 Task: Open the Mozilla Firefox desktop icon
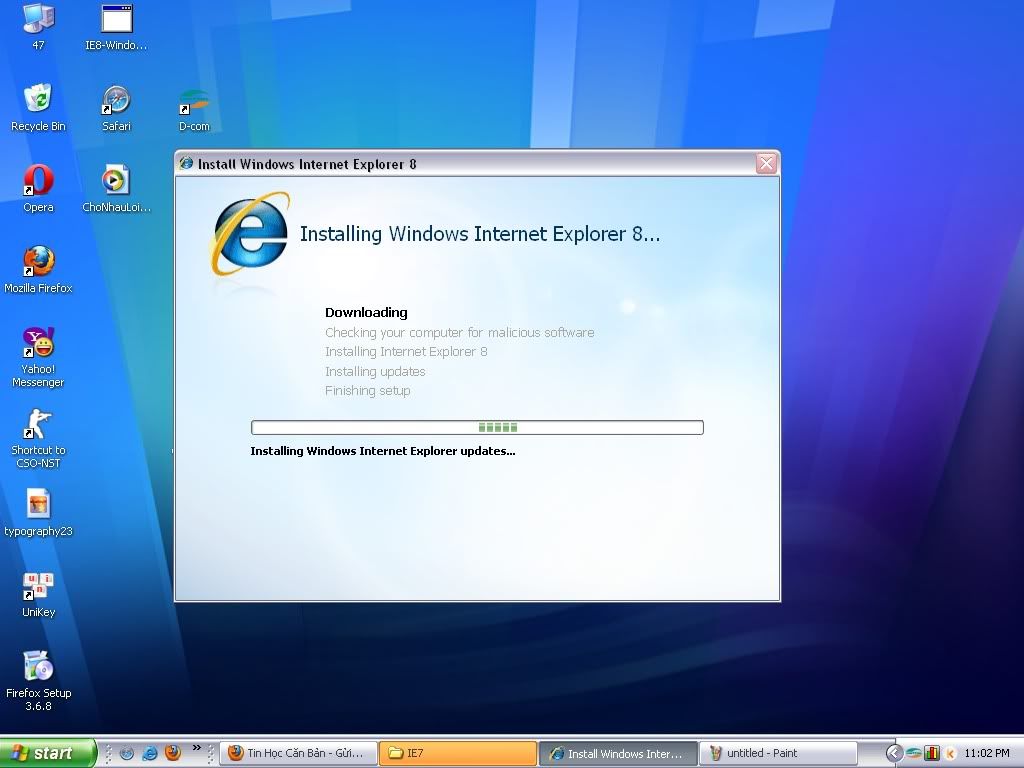(x=38, y=262)
